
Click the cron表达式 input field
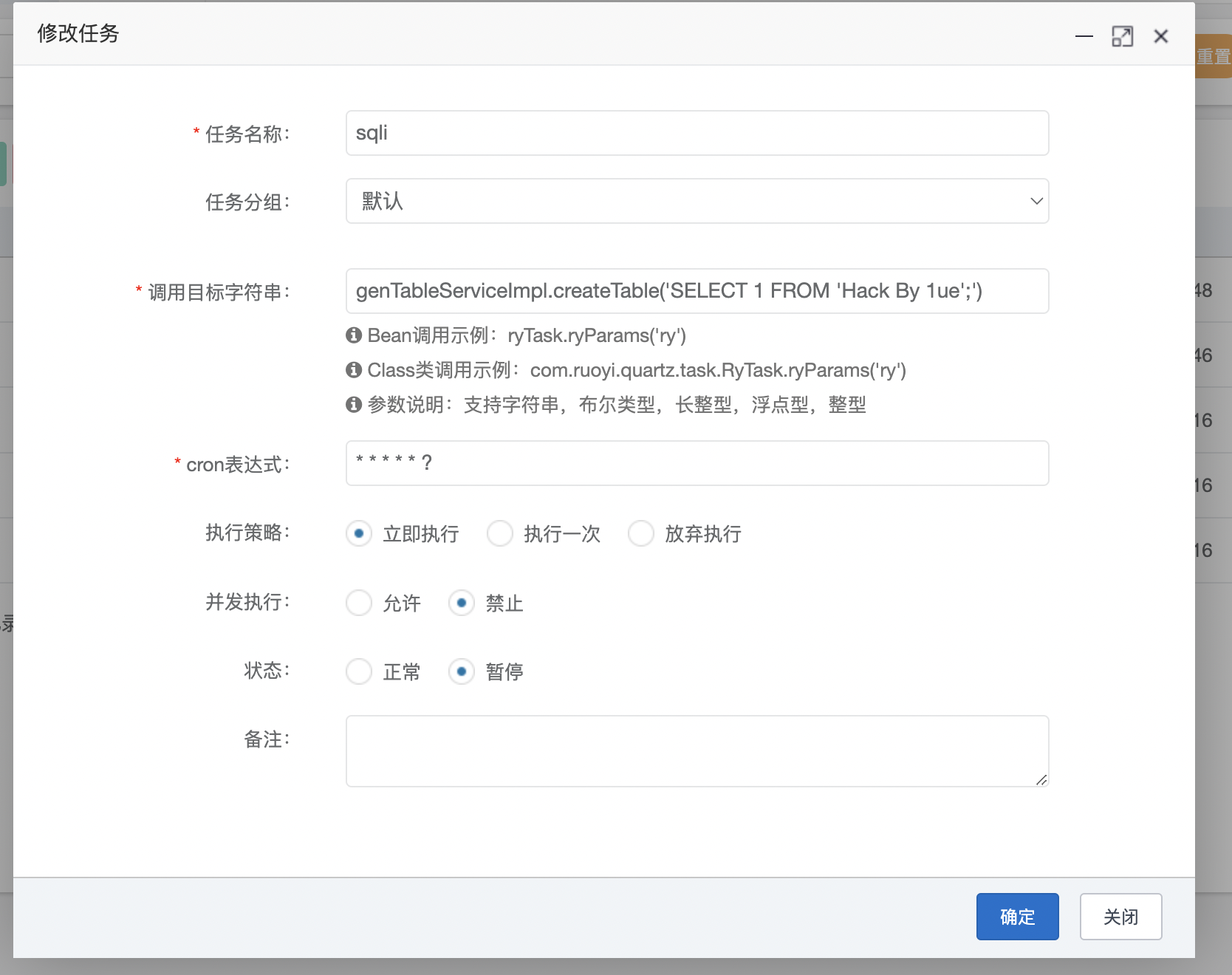click(697, 463)
